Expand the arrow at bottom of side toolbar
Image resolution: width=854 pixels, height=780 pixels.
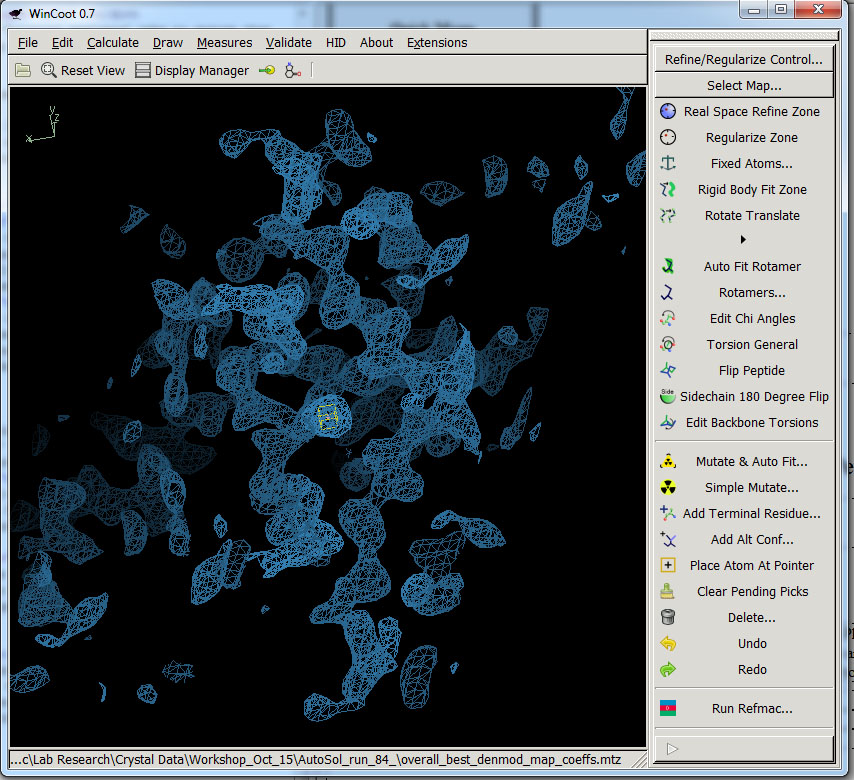coord(672,748)
